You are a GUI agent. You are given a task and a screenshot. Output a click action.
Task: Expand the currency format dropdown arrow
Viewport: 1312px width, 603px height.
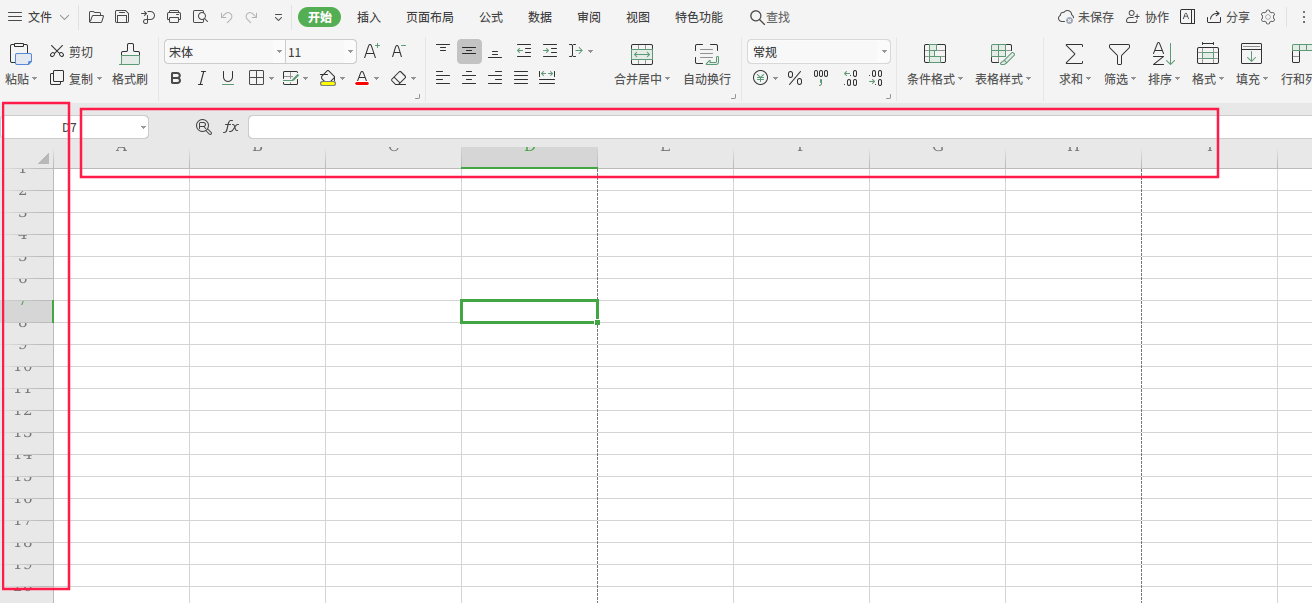click(776, 78)
